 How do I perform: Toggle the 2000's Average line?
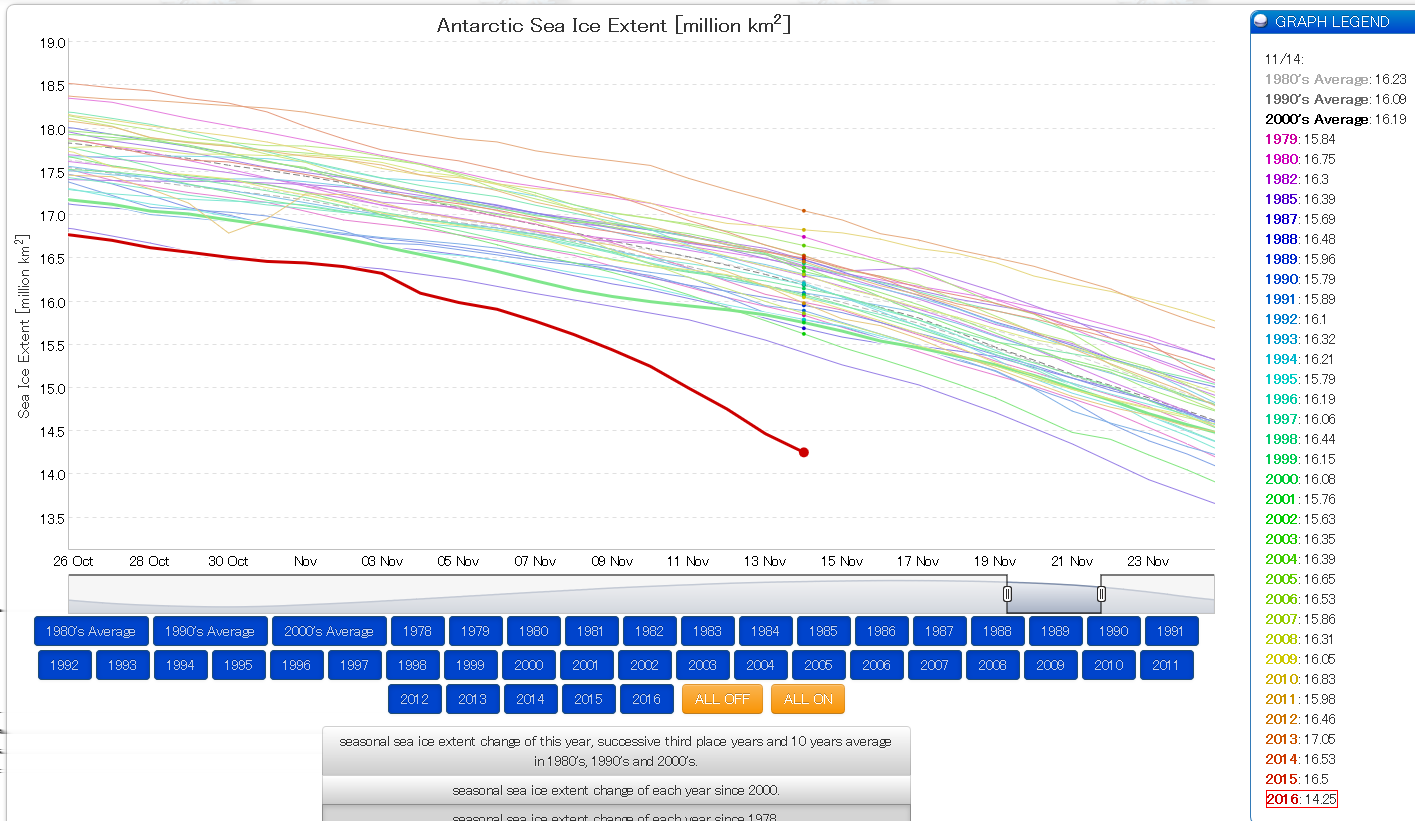329,631
